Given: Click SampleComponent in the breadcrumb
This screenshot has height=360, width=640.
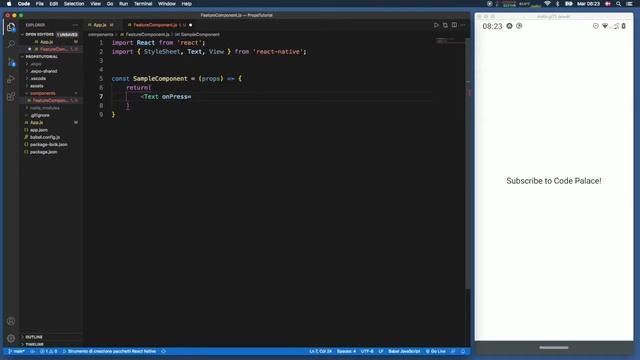Looking at the screenshot, I should (200, 35).
